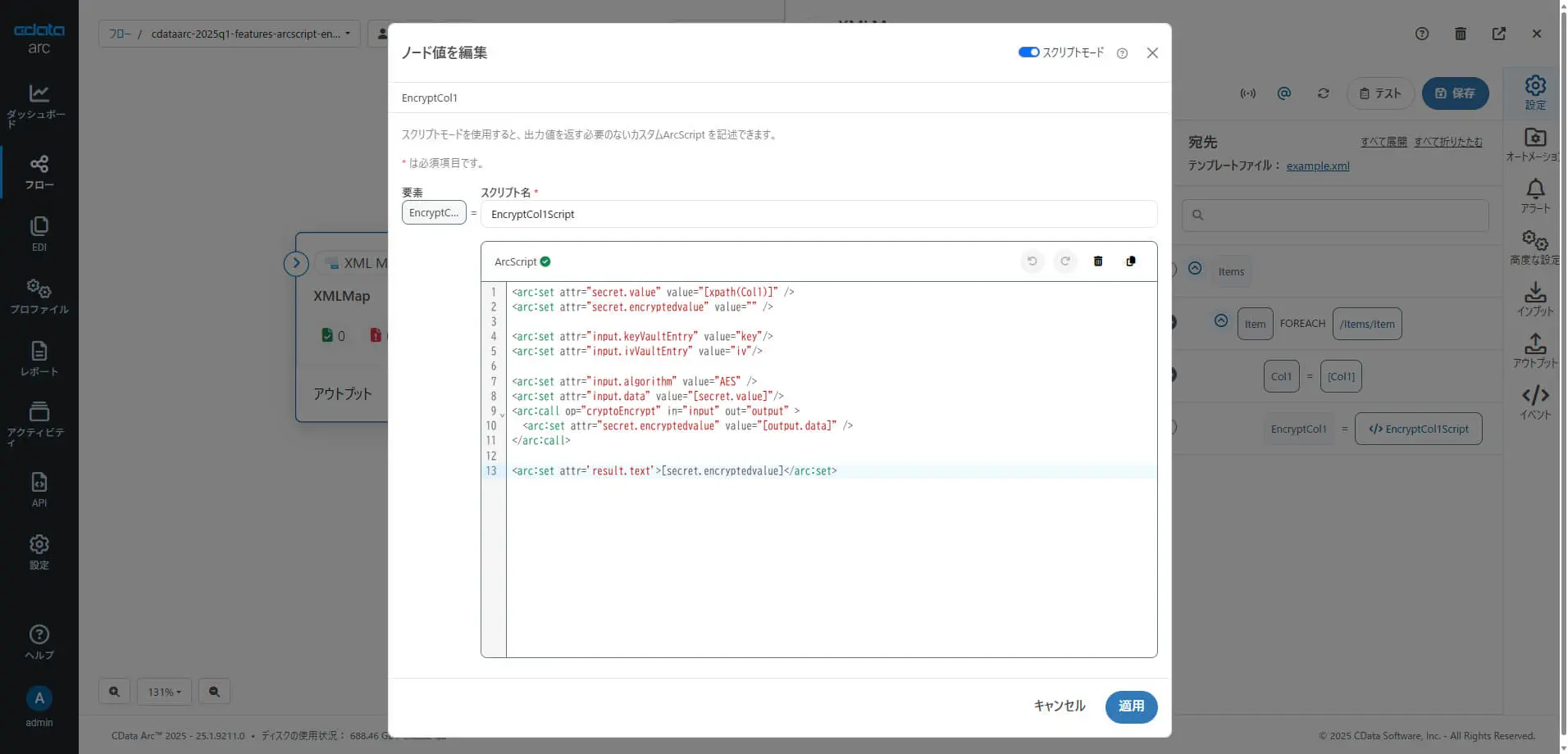Click the テスト test button
The height and width of the screenshot is (754, 1568).
[x=1380, y=93]
